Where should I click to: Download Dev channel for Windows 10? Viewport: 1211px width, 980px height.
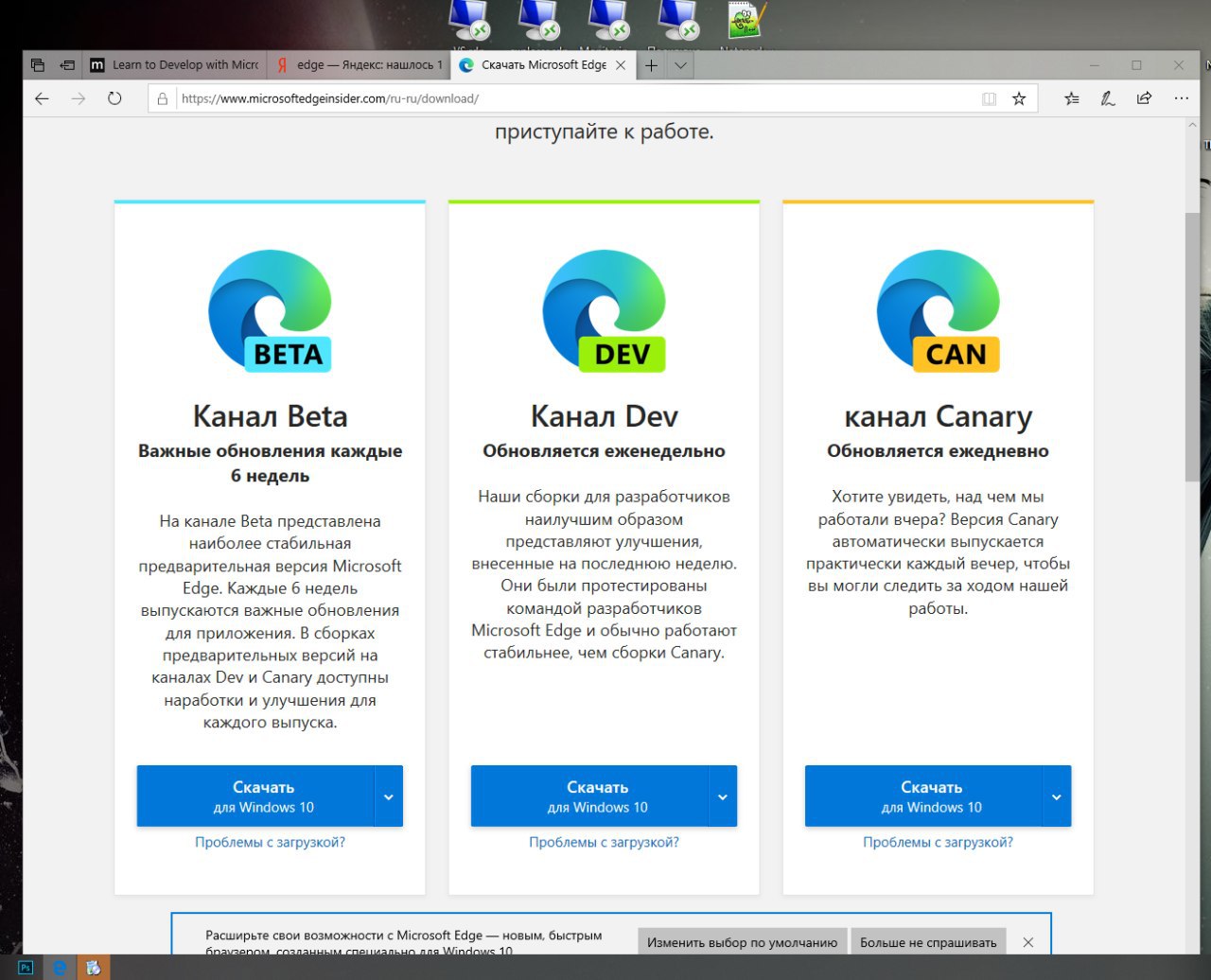coord(589,796)
